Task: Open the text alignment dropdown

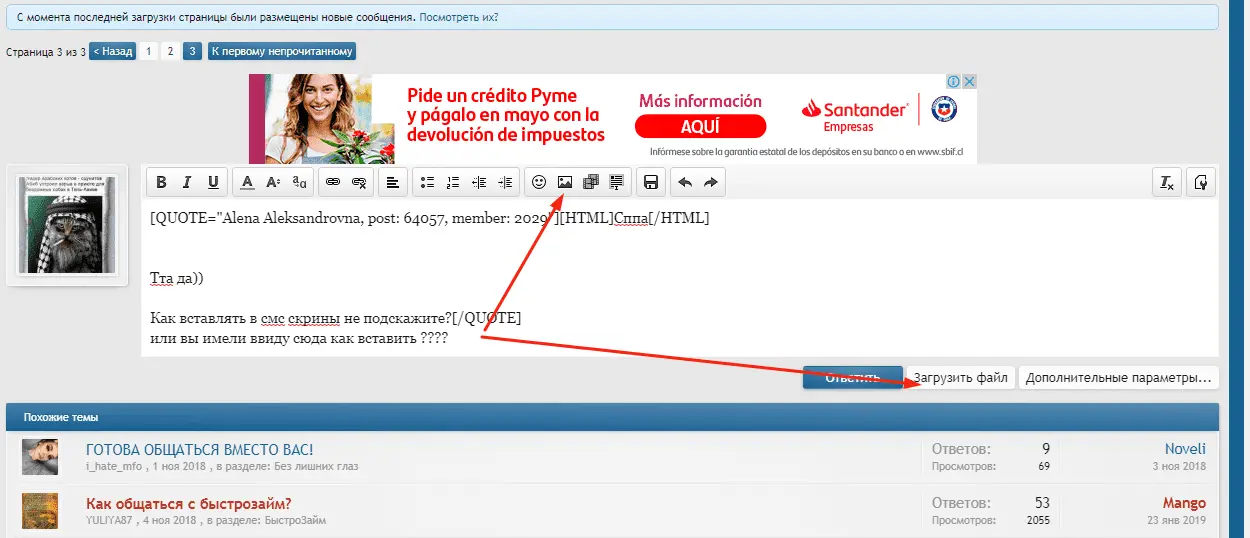Action: [x=393, y=182]
